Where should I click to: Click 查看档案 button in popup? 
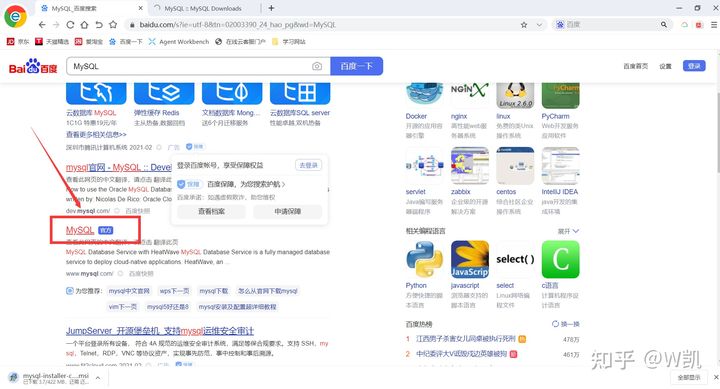click(211, 212)
